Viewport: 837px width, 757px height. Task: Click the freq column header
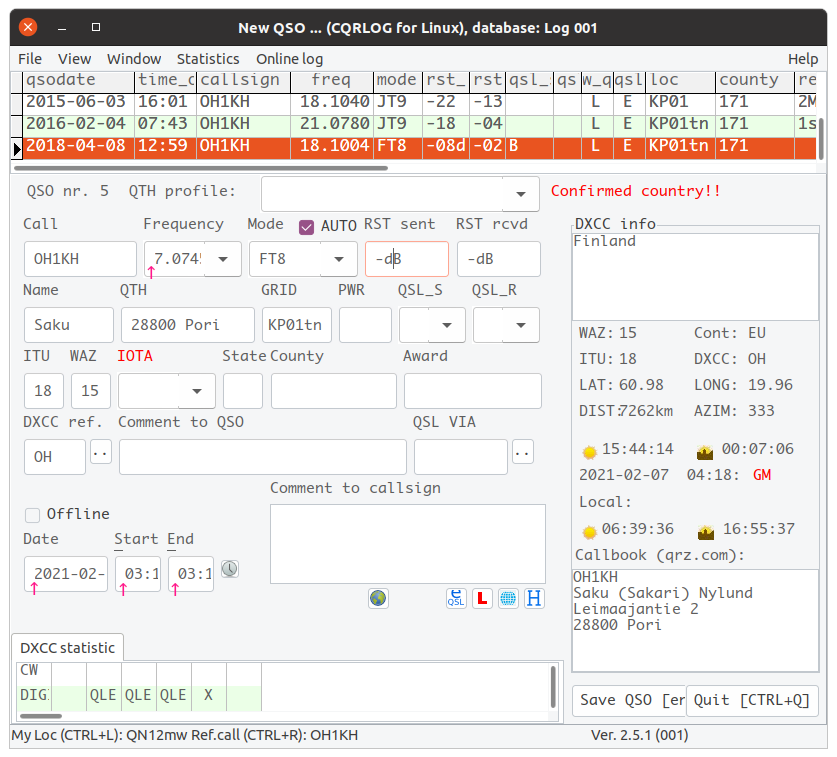[332, 81]
